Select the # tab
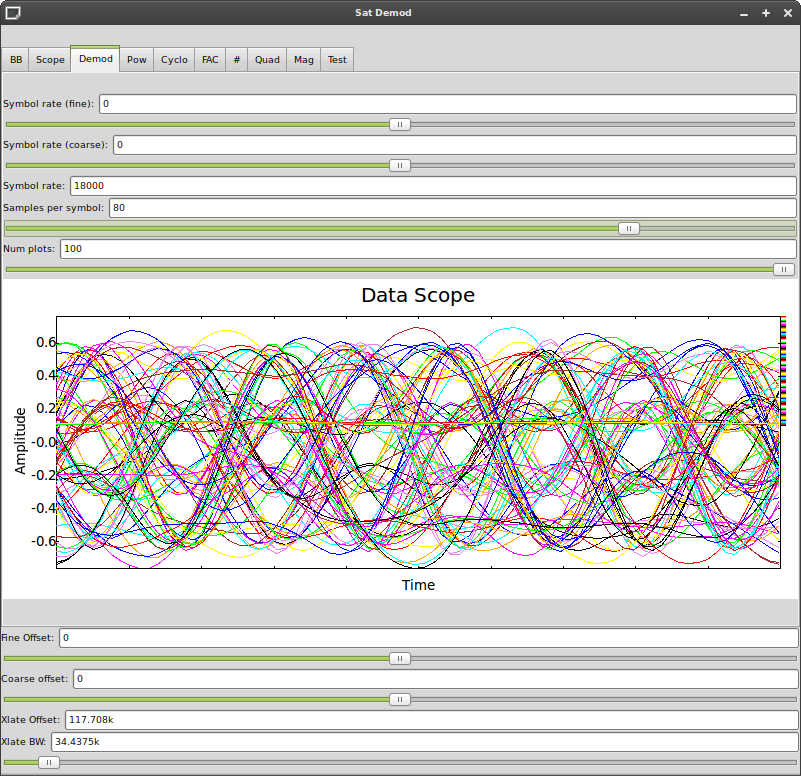 click(237, 60)
